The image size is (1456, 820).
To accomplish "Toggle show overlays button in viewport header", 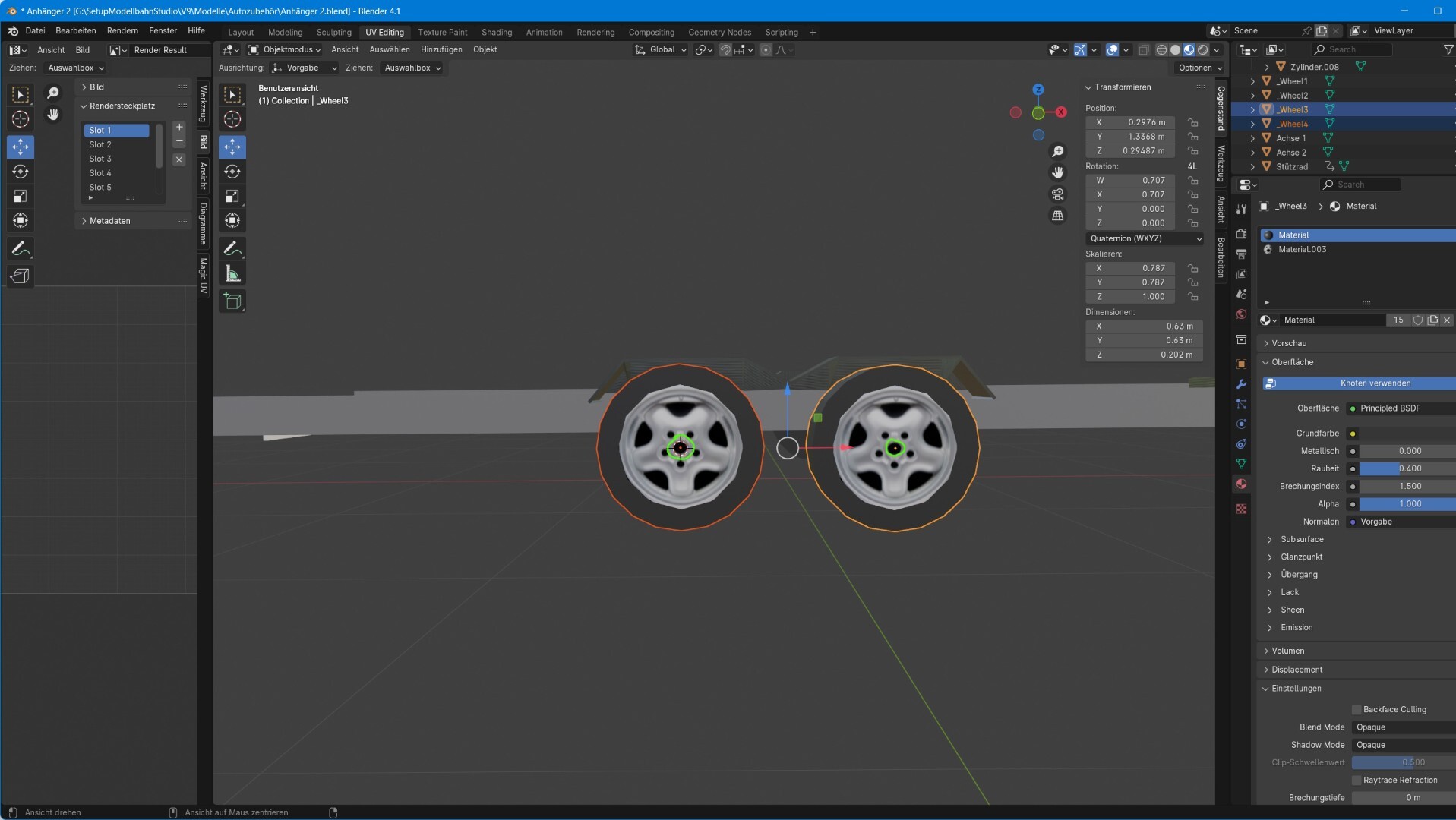I will click(x=1112, y=49).
